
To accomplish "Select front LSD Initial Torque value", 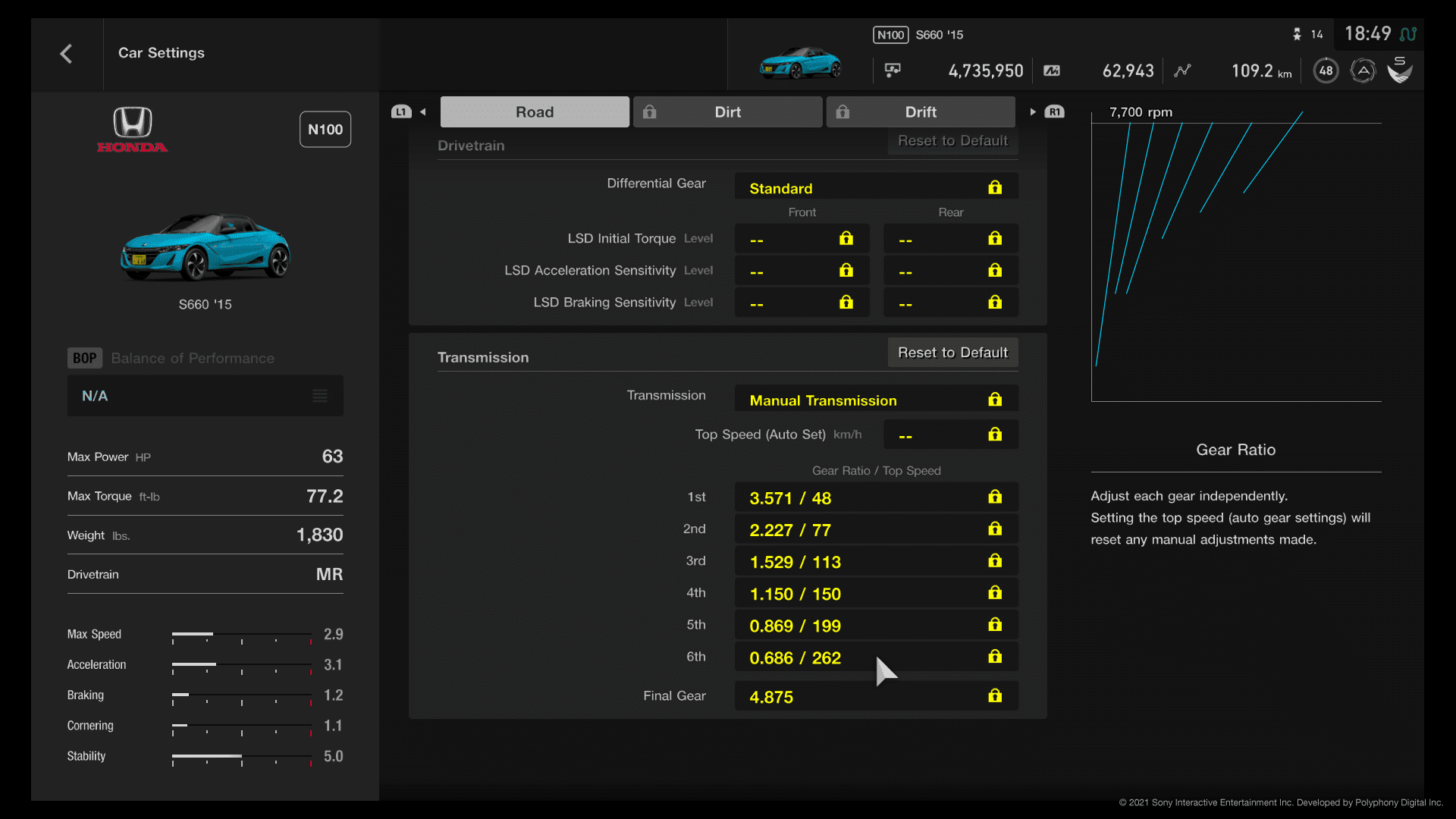I will [x=802, y=239].
